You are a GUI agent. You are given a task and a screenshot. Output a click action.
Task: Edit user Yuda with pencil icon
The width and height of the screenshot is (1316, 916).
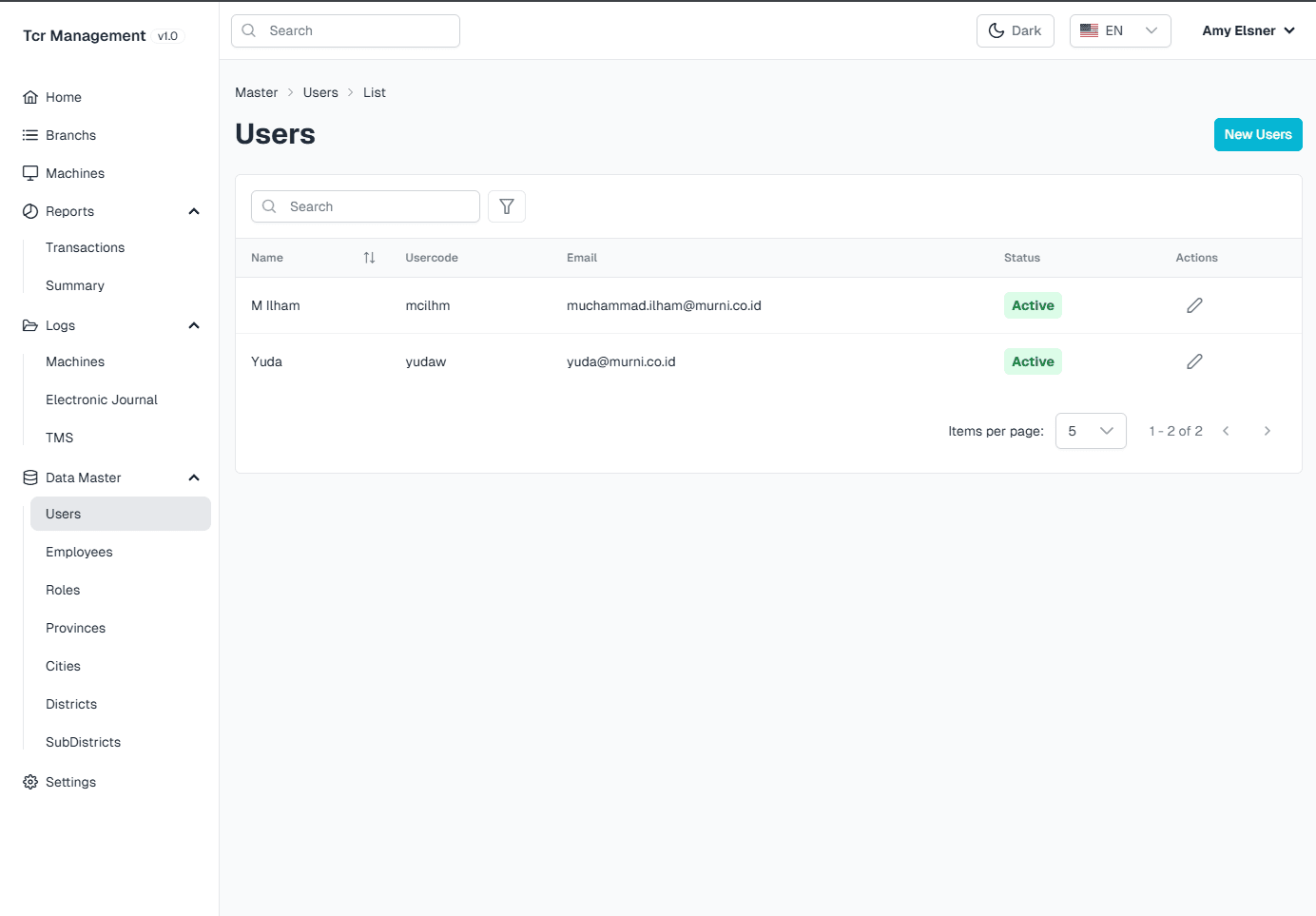(1195, 361)
